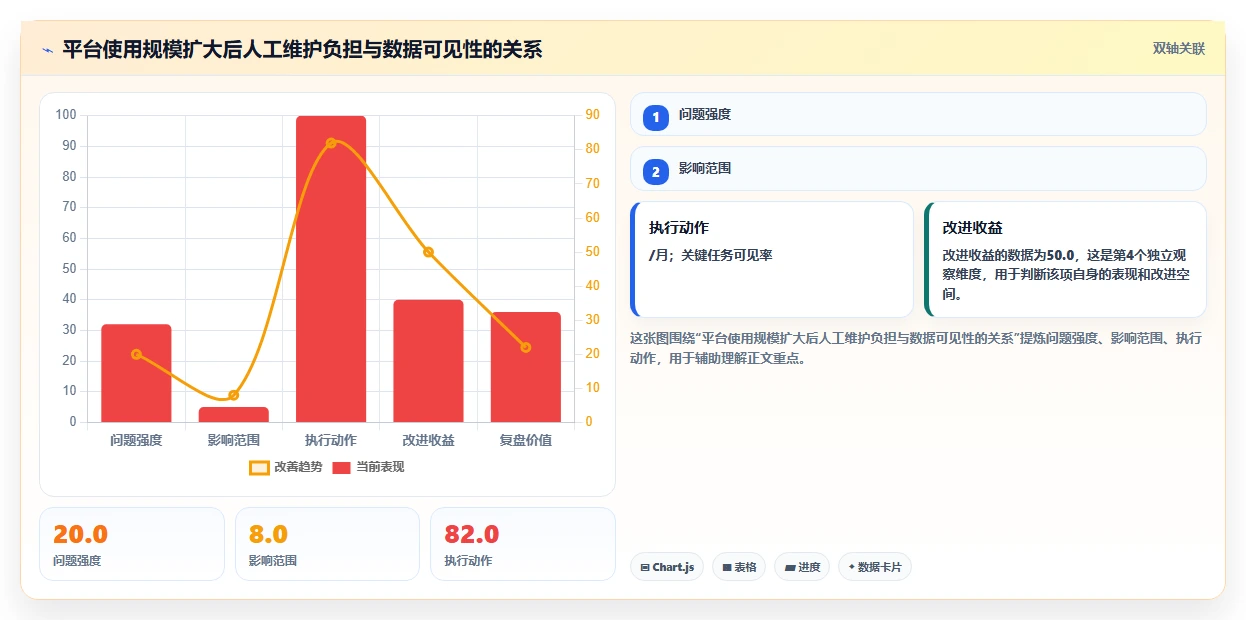The height and width of the screenshot is (620, 1246).
Task: Click the orange right axis label 90
Action: (592, 115)
